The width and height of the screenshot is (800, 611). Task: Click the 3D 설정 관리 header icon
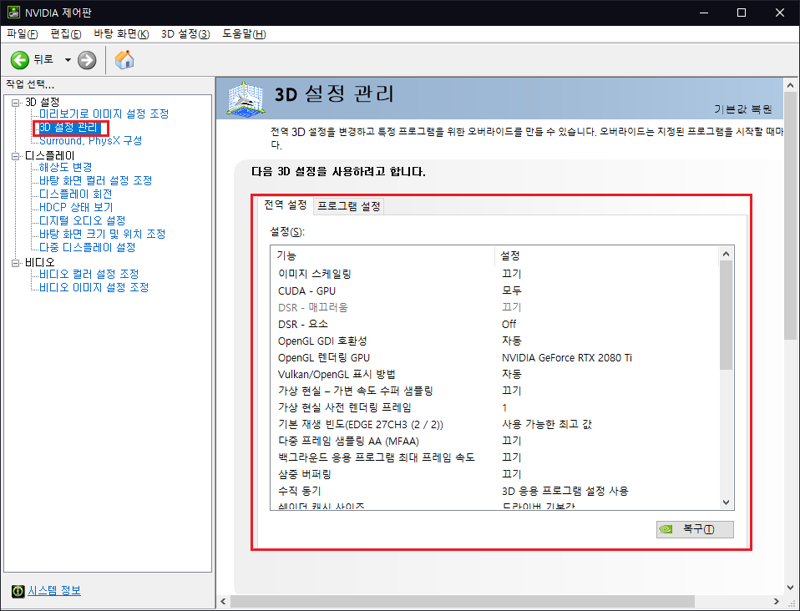coord(245,97)
